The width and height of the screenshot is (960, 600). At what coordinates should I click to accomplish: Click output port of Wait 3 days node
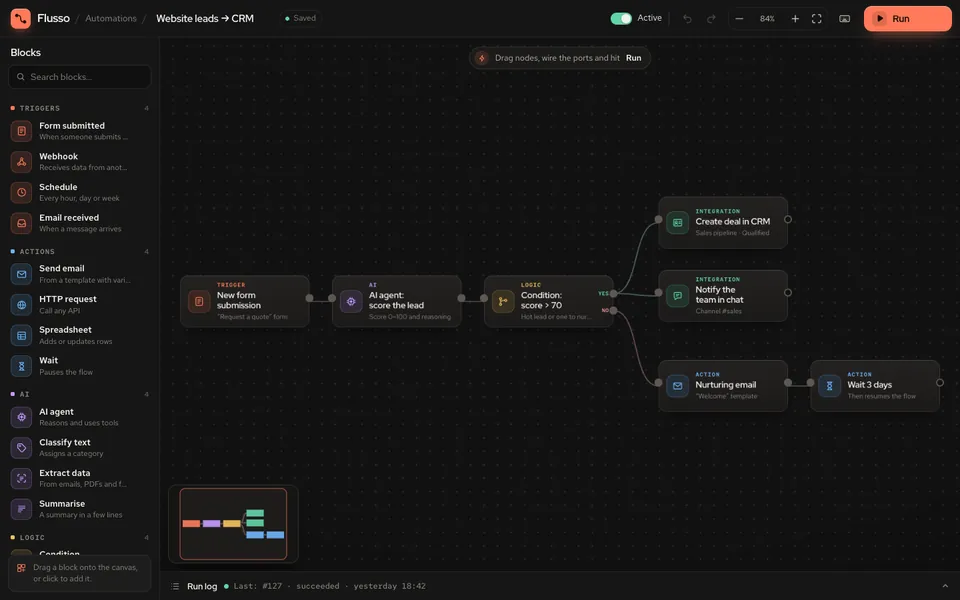pyautogui.click(x=940, y=383)
